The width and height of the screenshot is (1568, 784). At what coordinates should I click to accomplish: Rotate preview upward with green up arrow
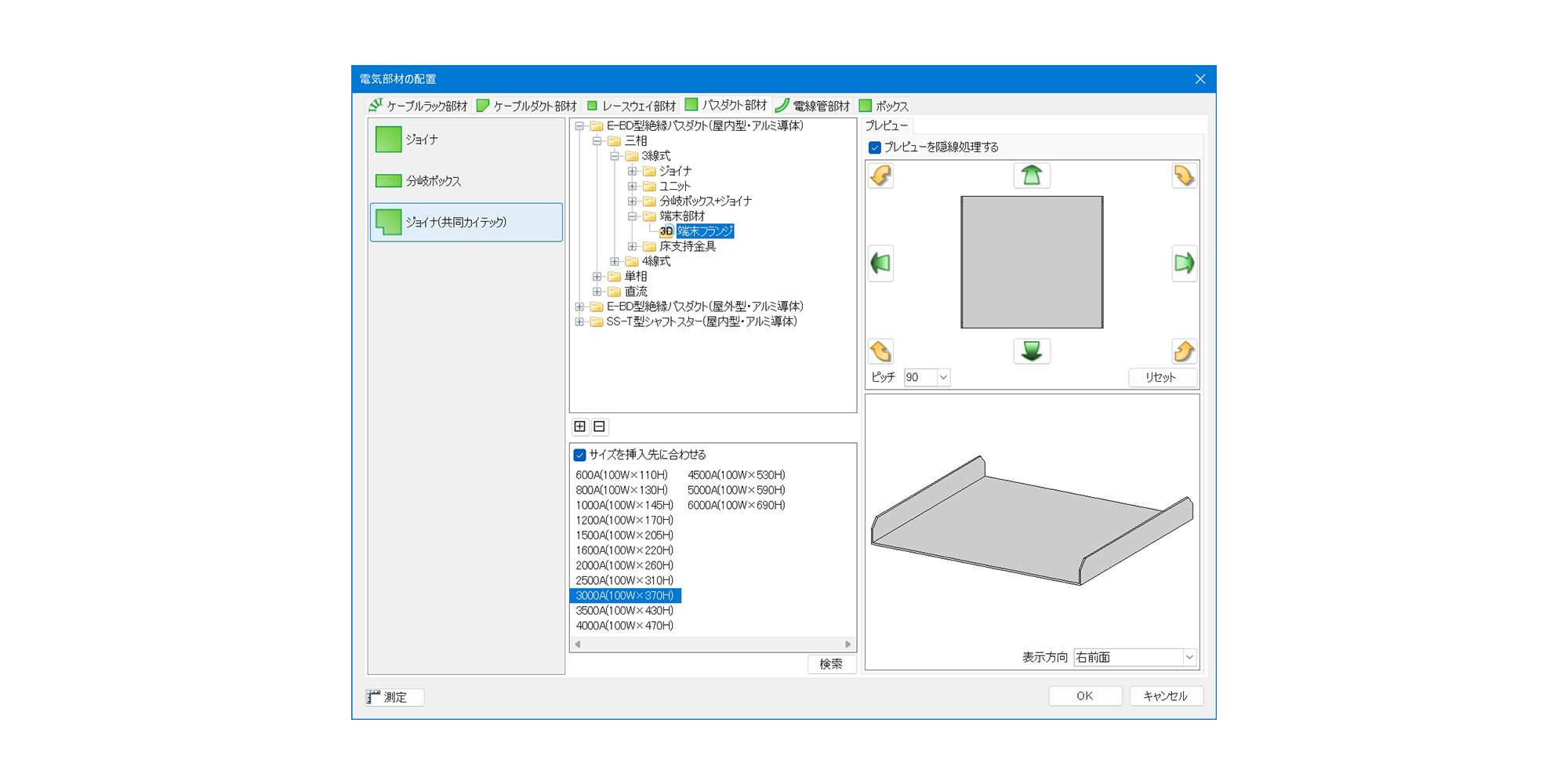(1031, 176)
